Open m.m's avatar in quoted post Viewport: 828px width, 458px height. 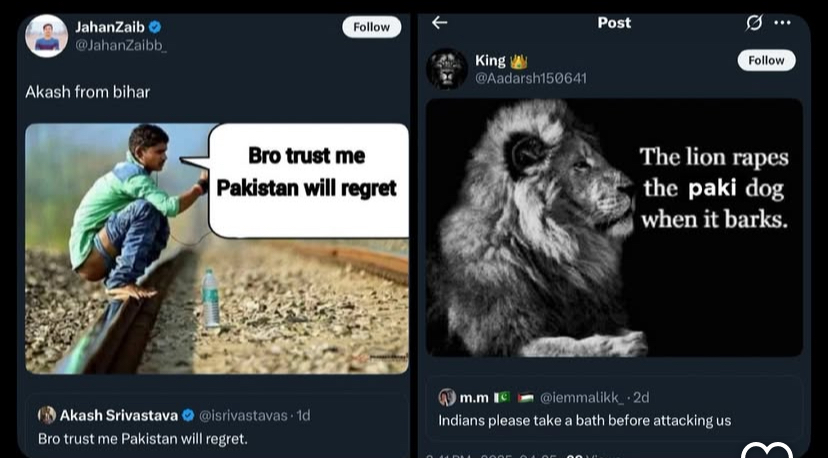coord(447,397)
